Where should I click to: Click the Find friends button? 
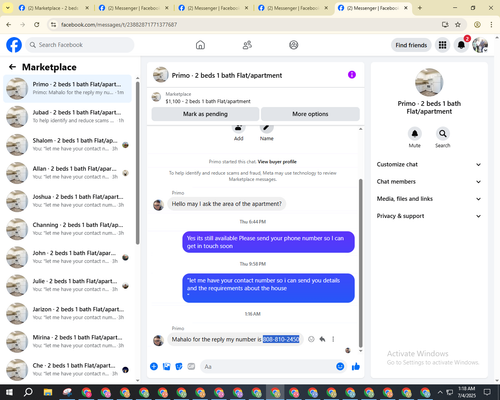(411, 45)
